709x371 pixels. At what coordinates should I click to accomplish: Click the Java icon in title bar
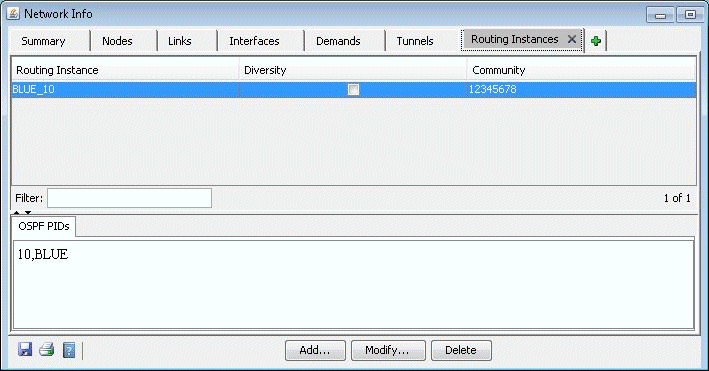(13, 14)
